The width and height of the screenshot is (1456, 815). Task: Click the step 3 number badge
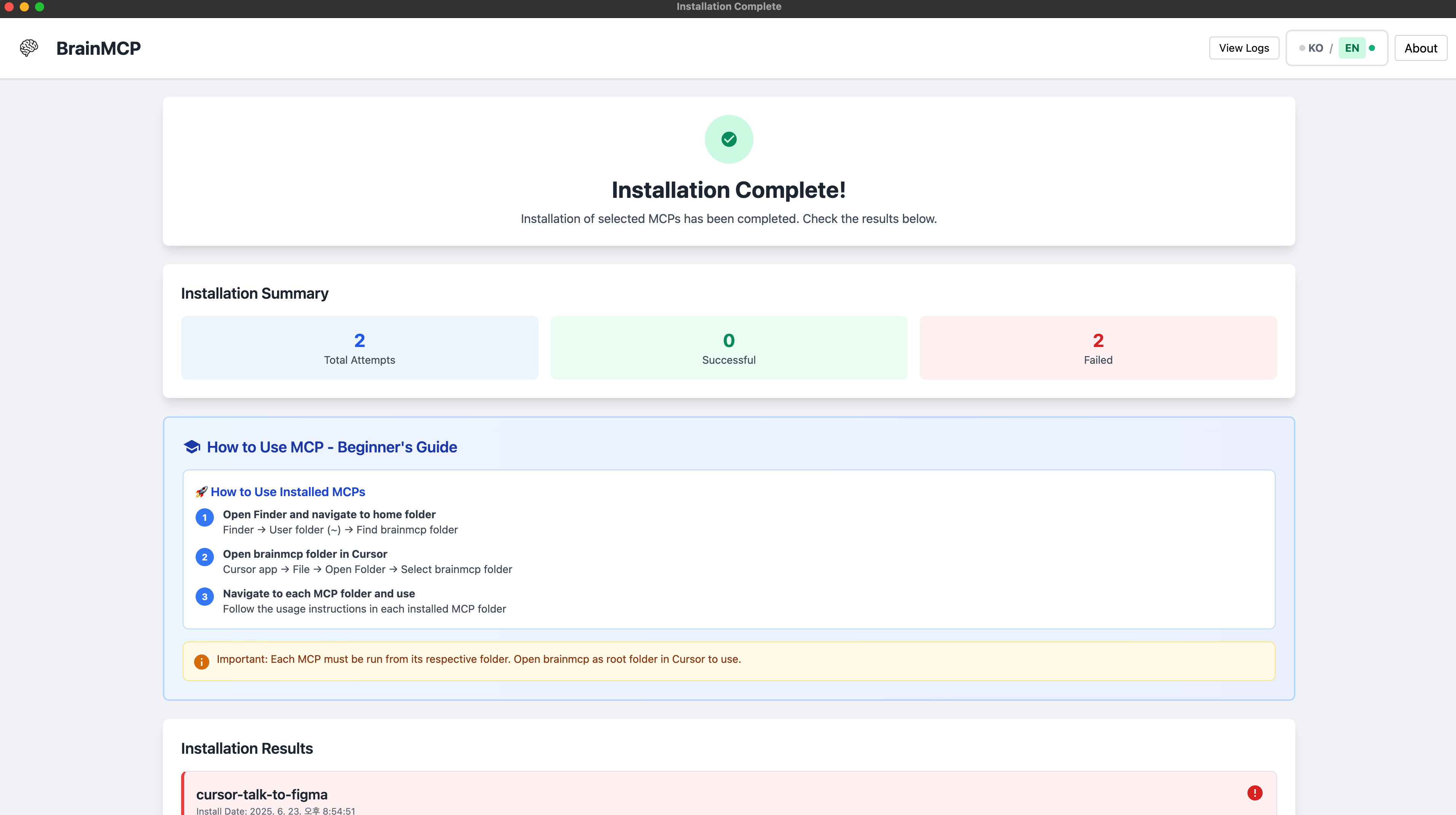(x=204, y=597)
